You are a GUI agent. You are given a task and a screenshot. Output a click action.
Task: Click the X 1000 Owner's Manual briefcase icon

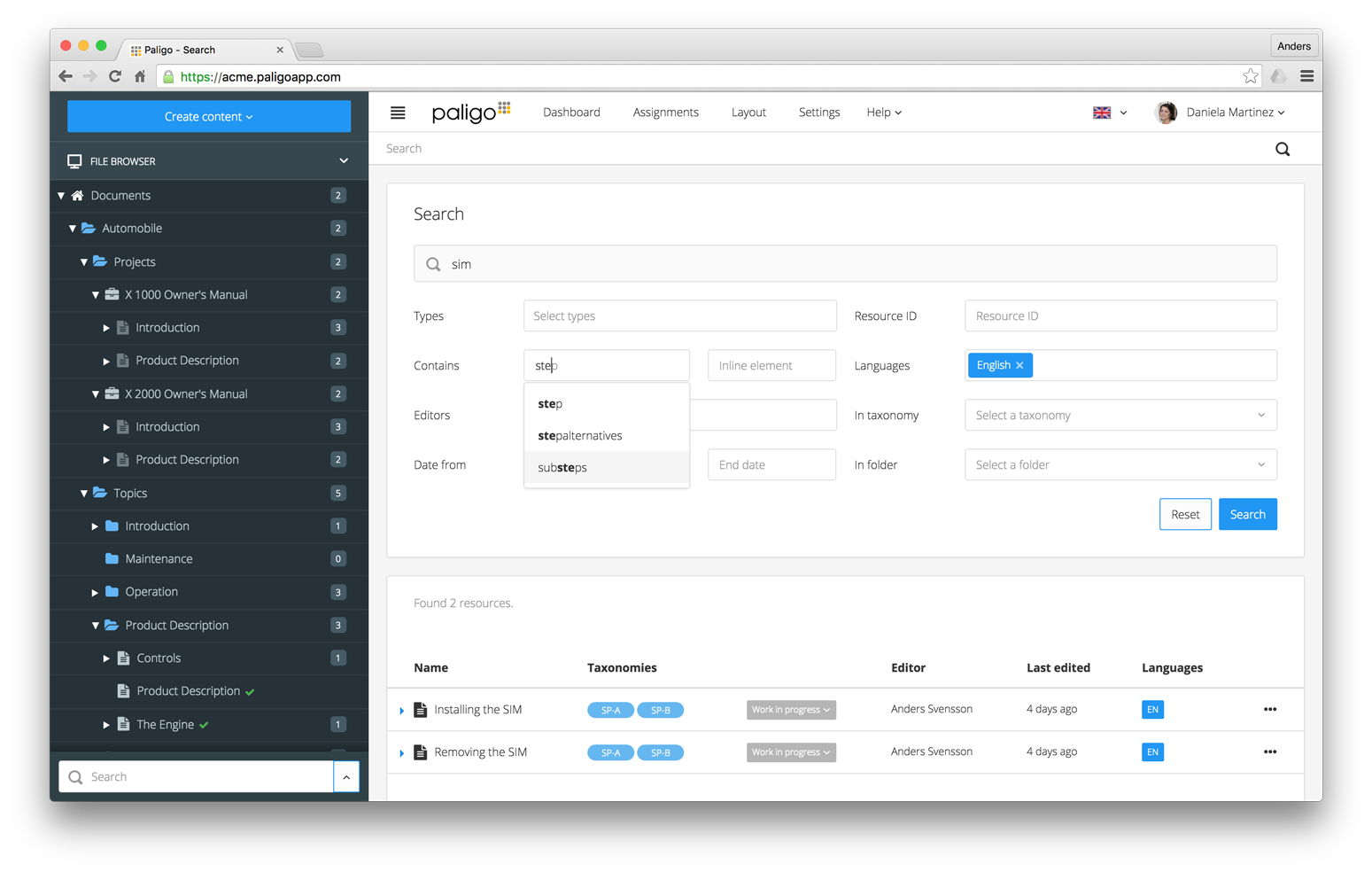point(112,294)
